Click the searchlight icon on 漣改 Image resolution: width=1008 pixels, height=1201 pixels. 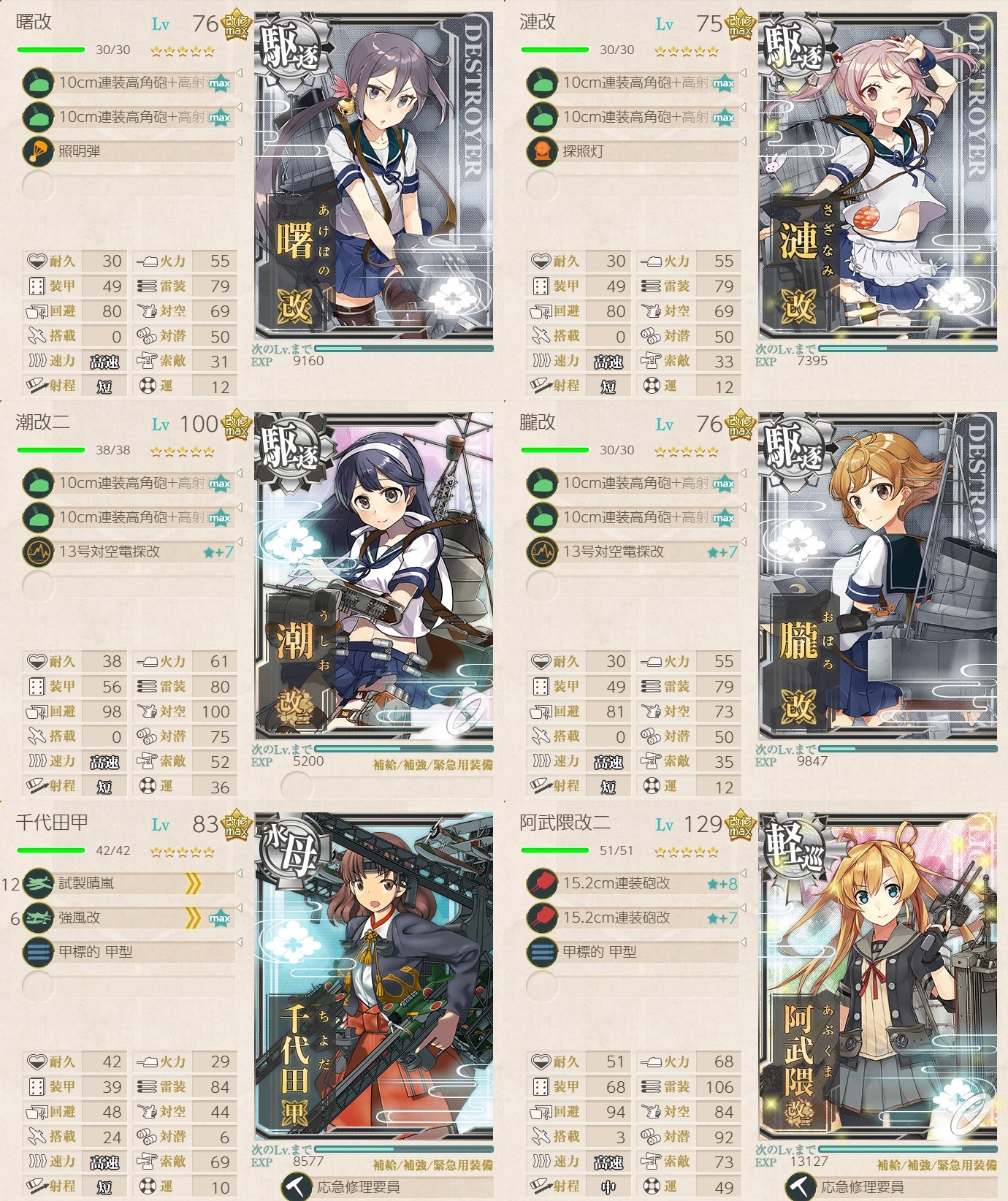(542, 151)
